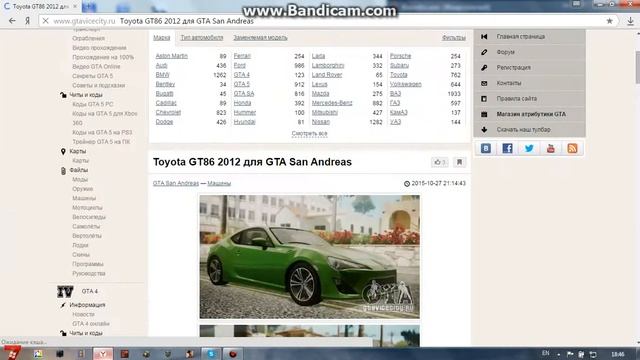Open Фильтры link
Screen dimensions: 640x360
pyautogui.click(x=453, y=38)
